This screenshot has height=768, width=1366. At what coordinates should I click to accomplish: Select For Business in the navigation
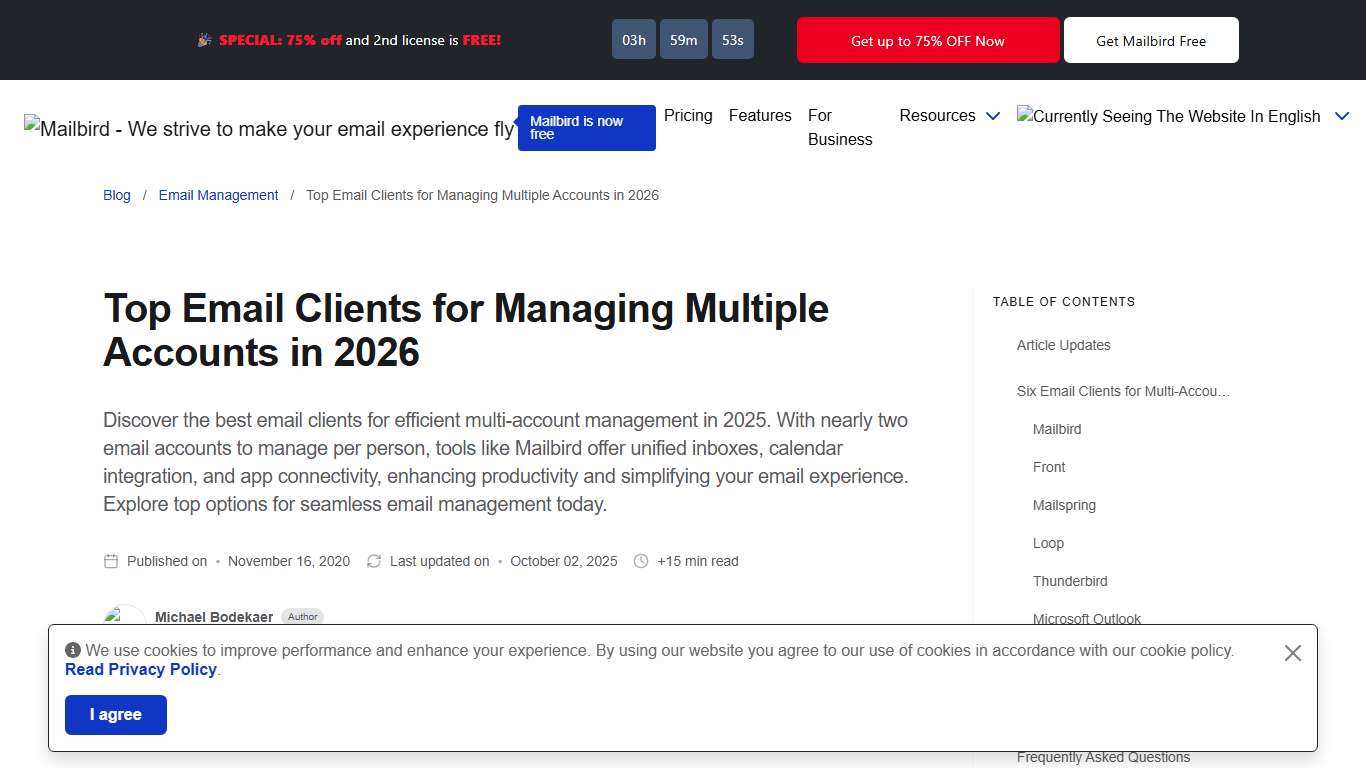click(x=839, y=127)
